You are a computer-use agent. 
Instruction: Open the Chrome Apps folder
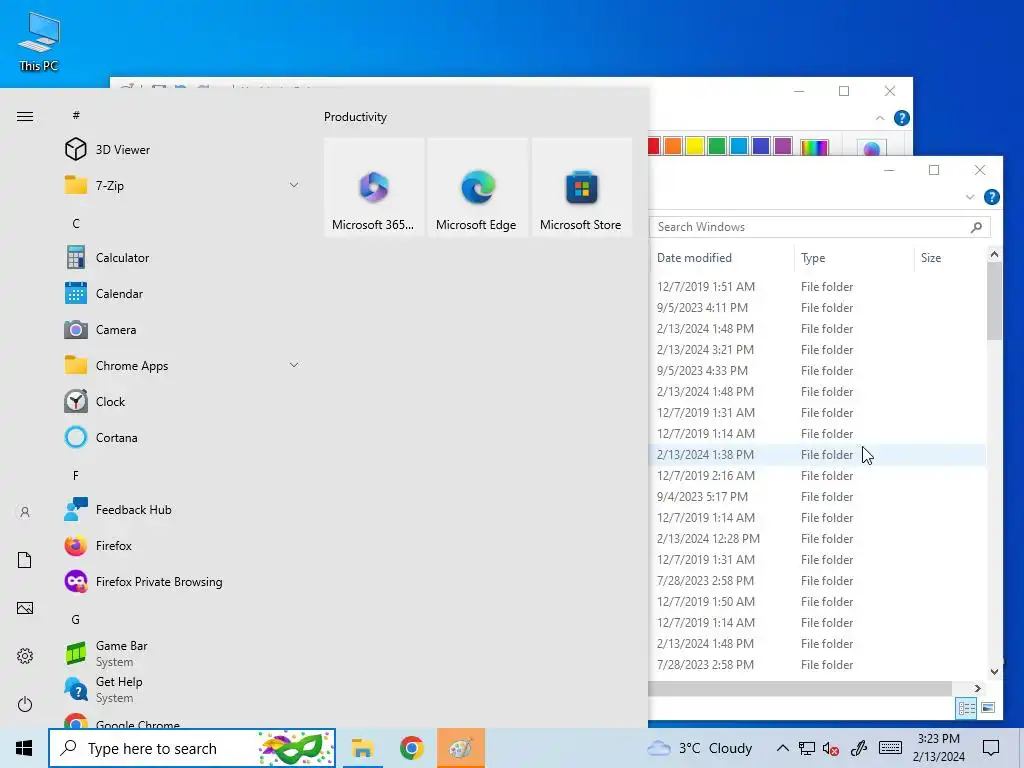coord(183,365)
